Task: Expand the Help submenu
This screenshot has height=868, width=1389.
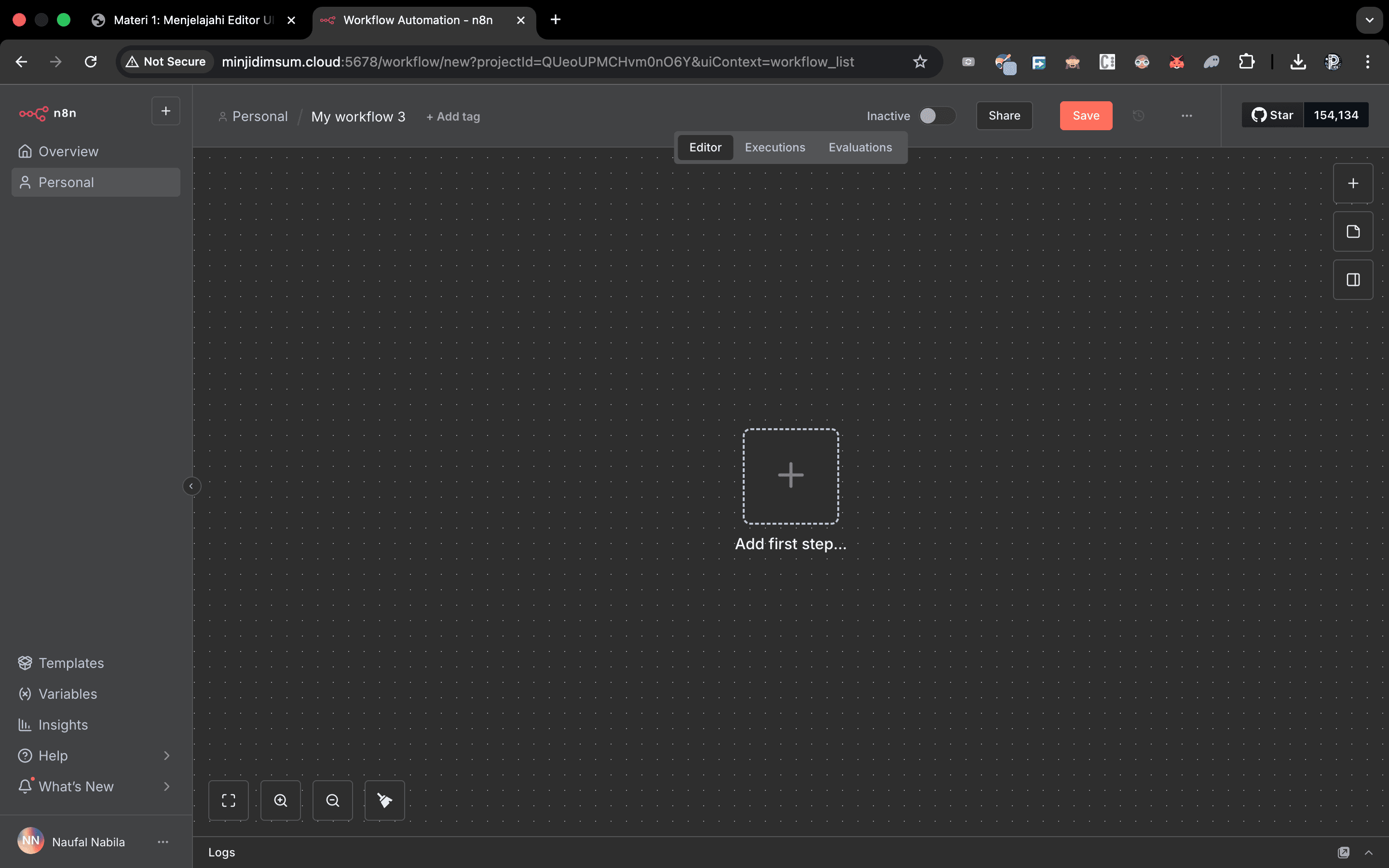Action: point(167,756)
